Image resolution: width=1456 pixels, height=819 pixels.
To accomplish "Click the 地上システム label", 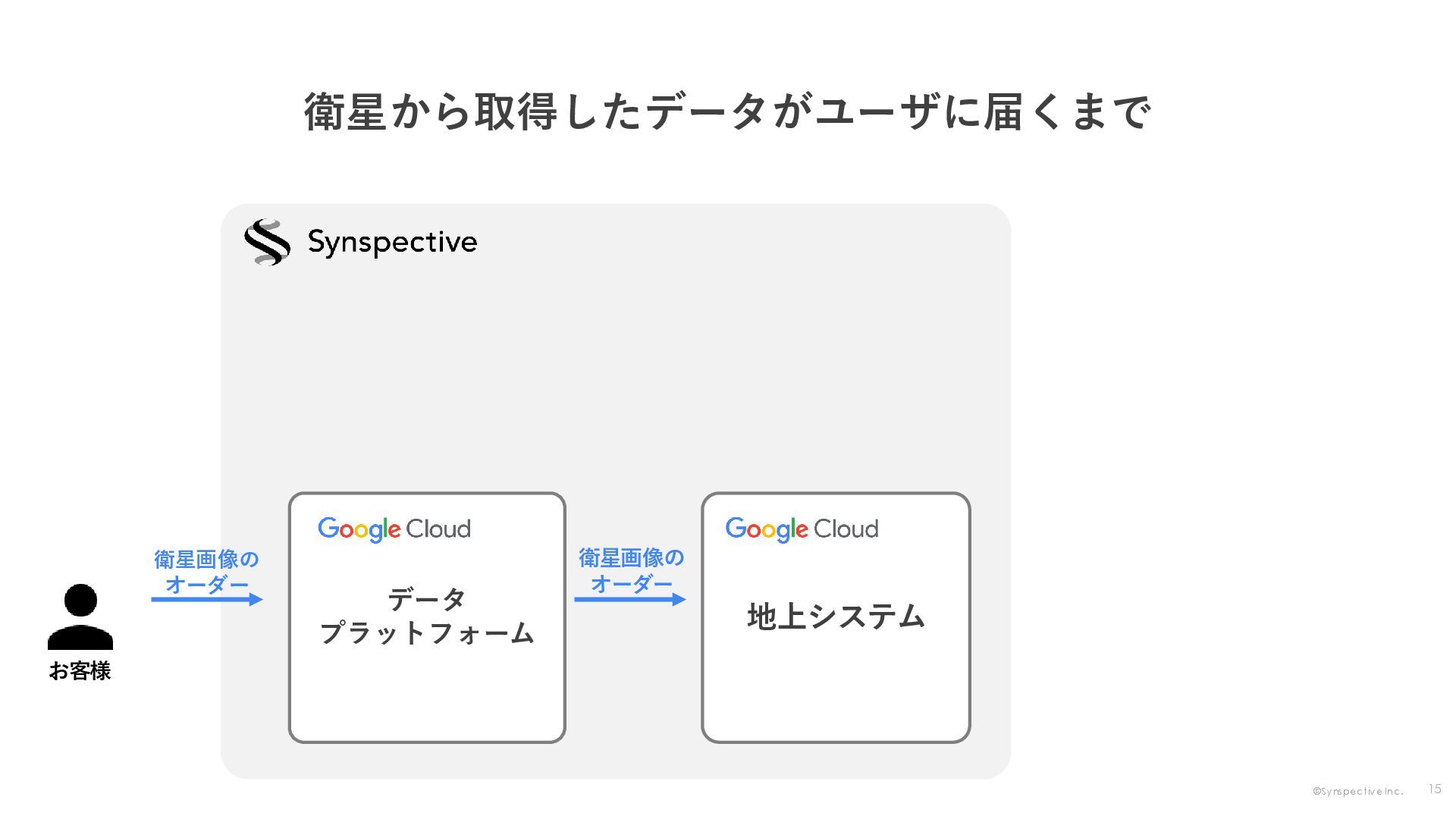I will 836,617.
